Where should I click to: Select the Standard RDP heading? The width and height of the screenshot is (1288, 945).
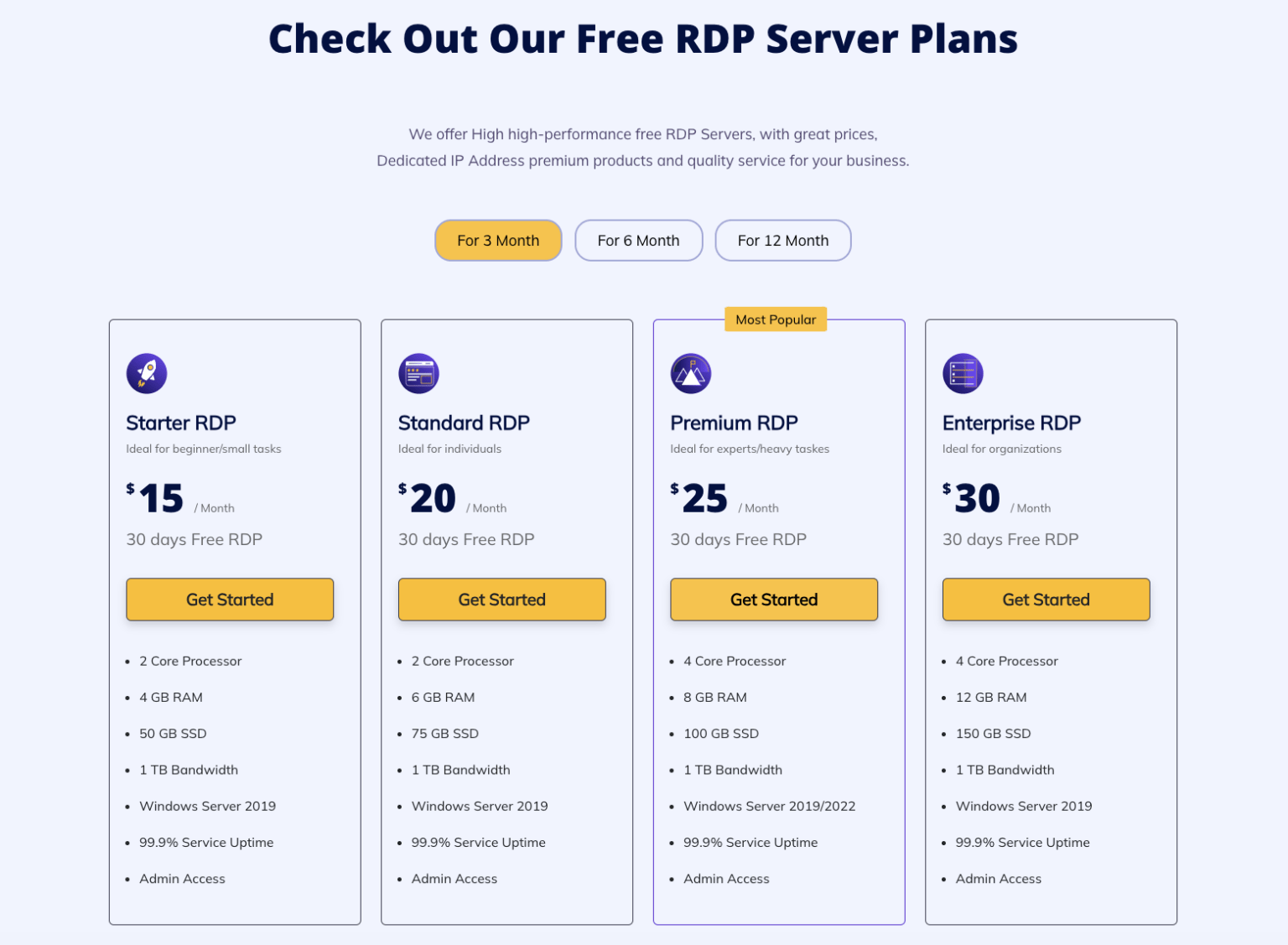pos(463,423)
